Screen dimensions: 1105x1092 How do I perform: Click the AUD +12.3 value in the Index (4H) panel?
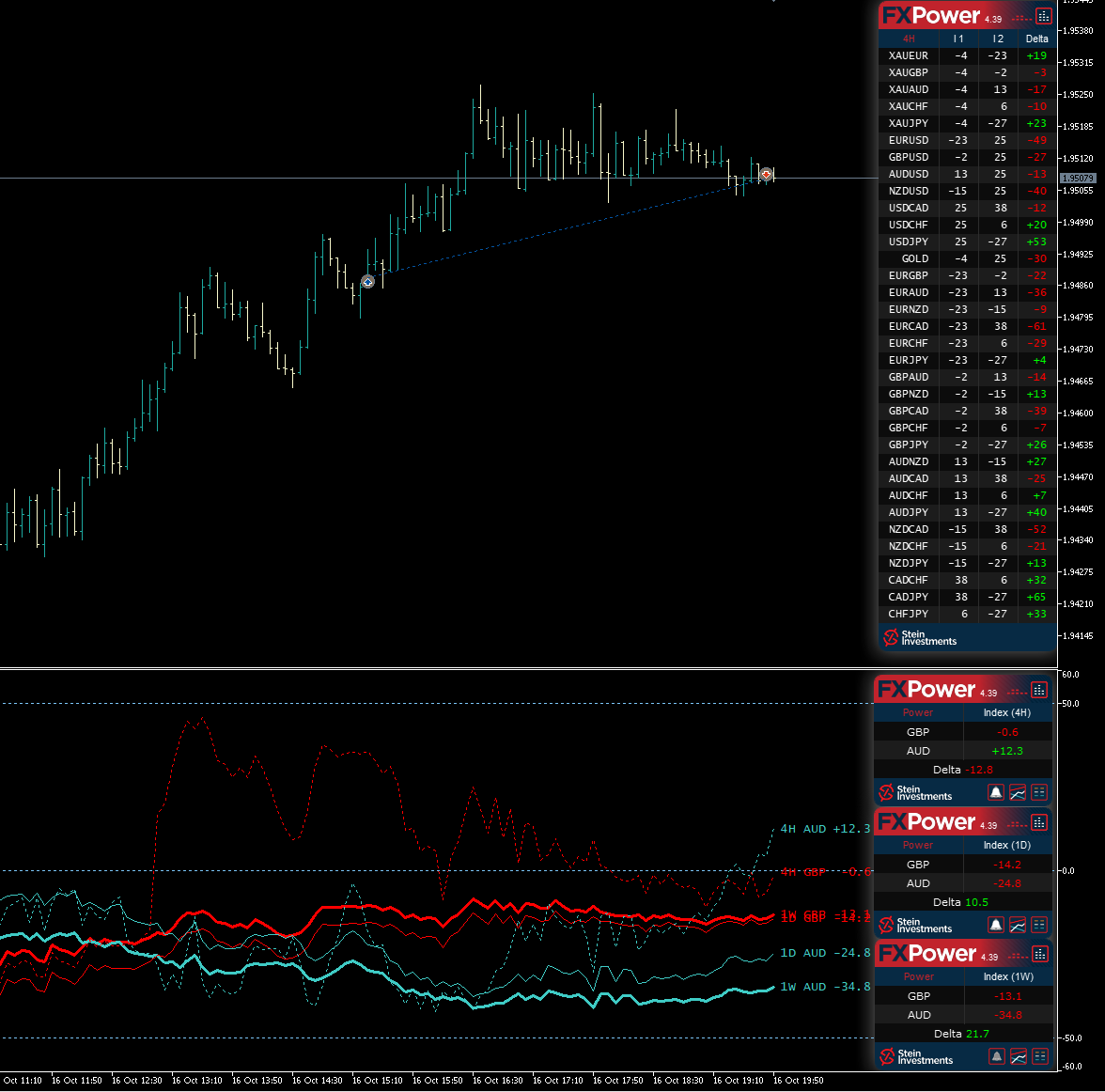(1007, 752)
